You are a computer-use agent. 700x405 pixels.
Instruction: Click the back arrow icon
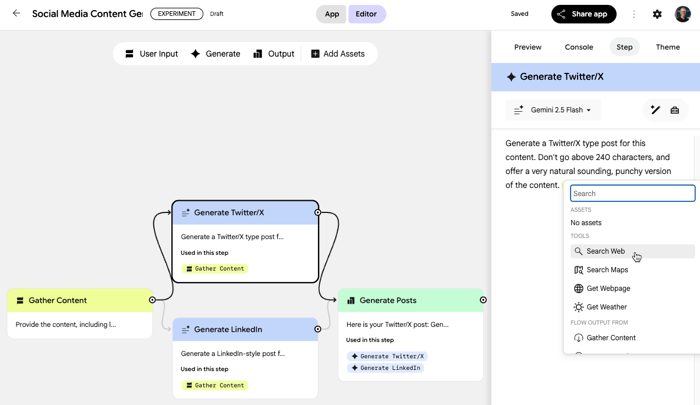pyautogui.click(x=16, y=14)
